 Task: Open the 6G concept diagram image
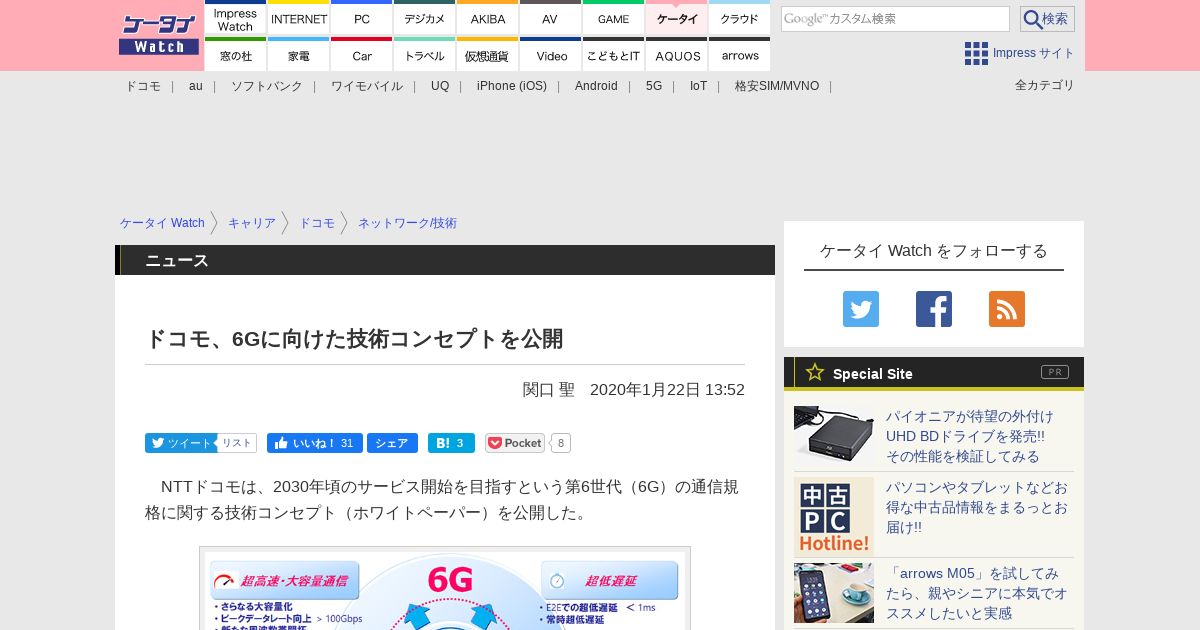[445, 589]
